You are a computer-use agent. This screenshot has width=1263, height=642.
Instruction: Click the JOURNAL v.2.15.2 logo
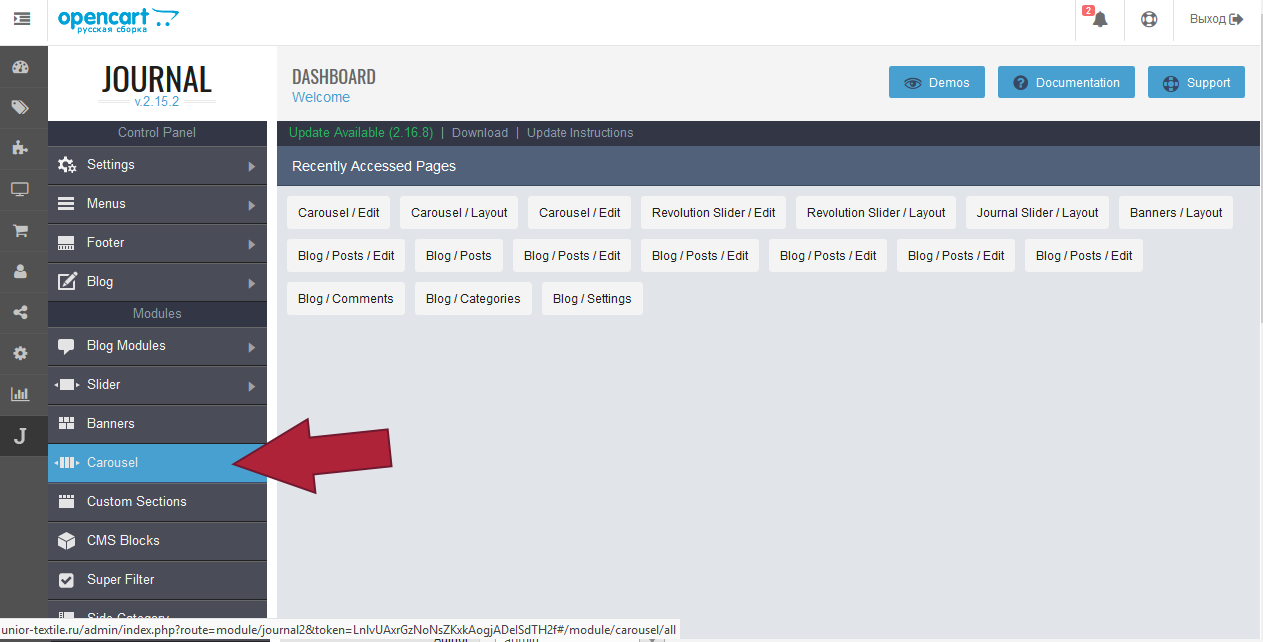(x=157, y=85)
